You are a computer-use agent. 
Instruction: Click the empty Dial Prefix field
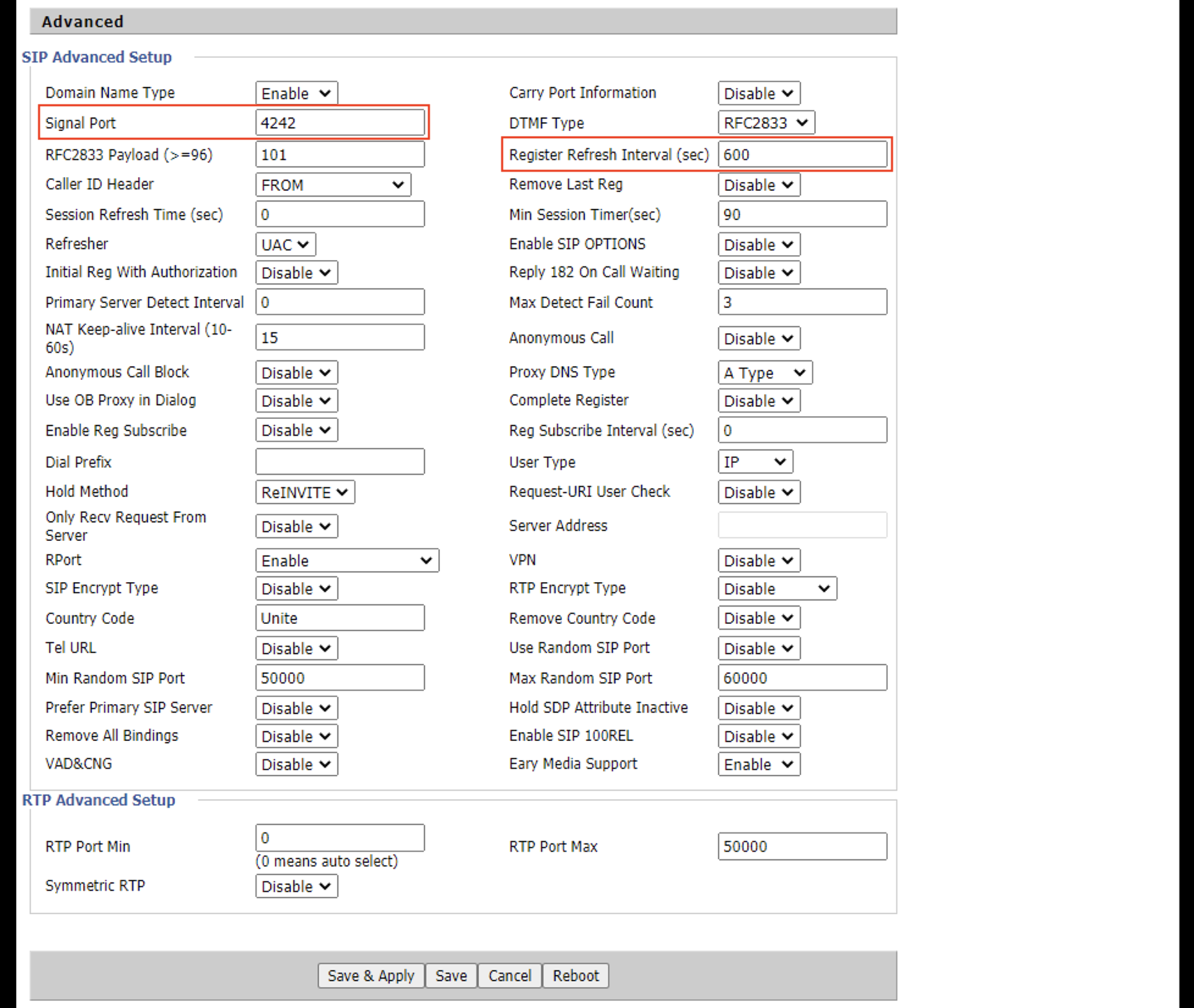click(x=340, y=461)
